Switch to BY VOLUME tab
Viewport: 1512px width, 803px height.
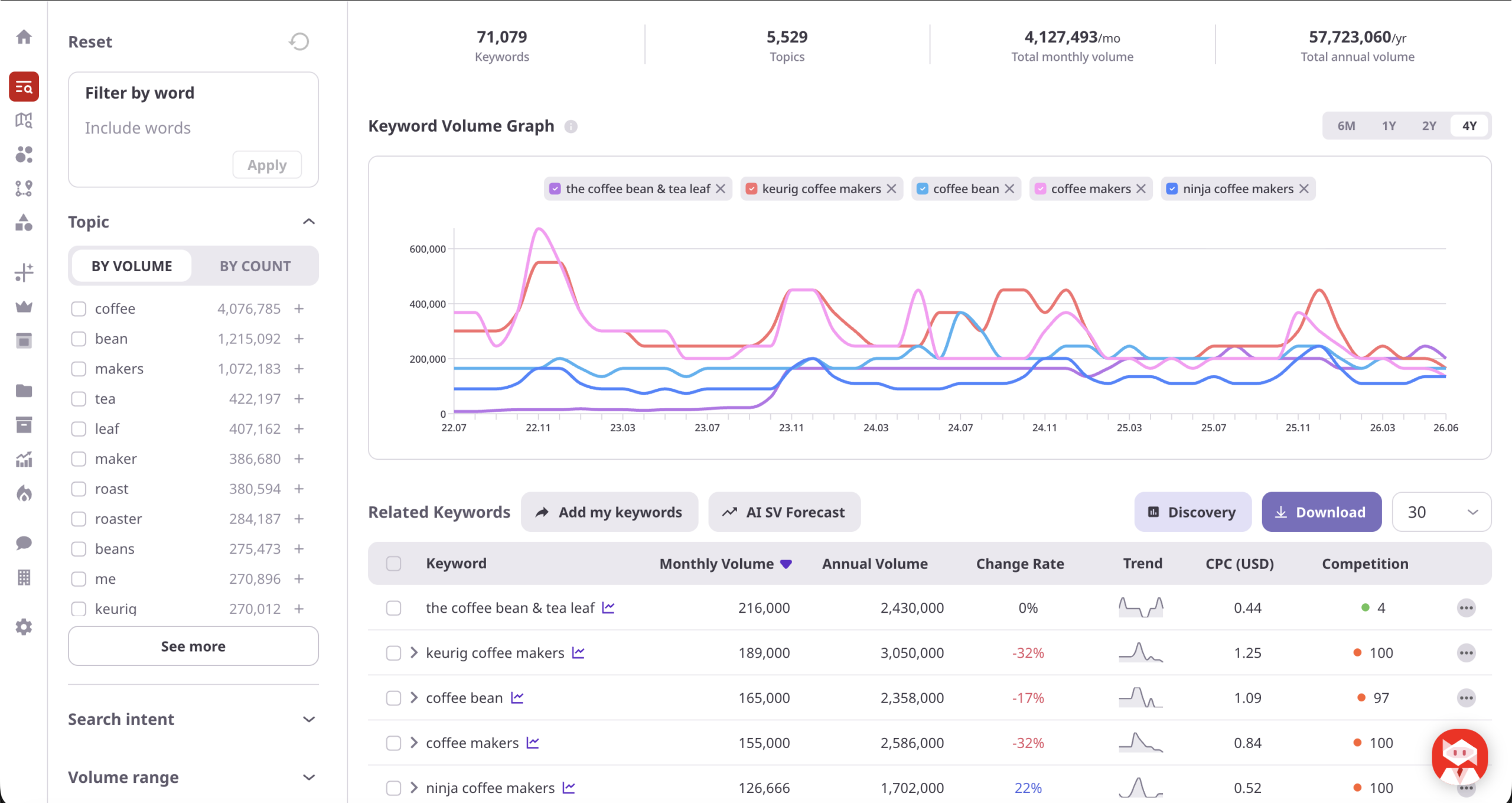tap(132, 266)
